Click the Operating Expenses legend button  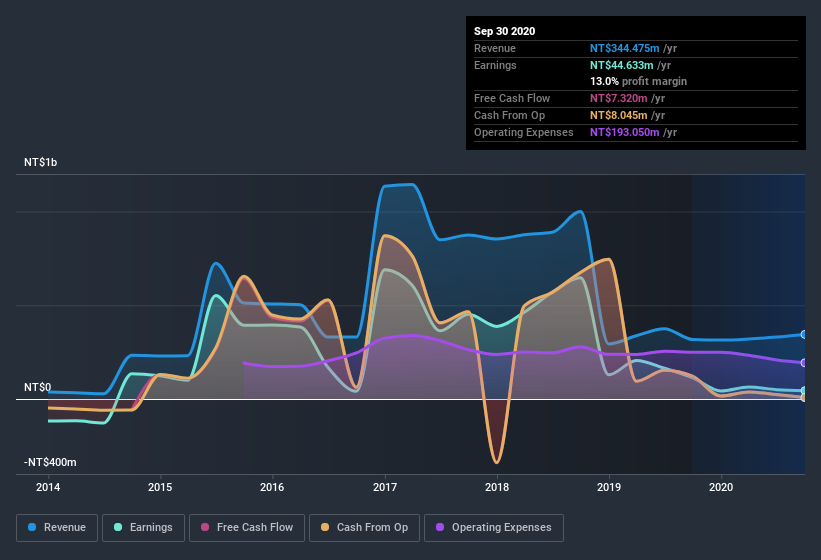click(x=493, y=527)
